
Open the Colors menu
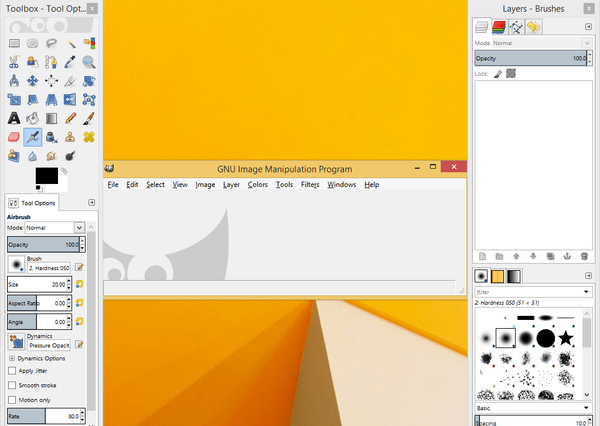pos(258,184)
